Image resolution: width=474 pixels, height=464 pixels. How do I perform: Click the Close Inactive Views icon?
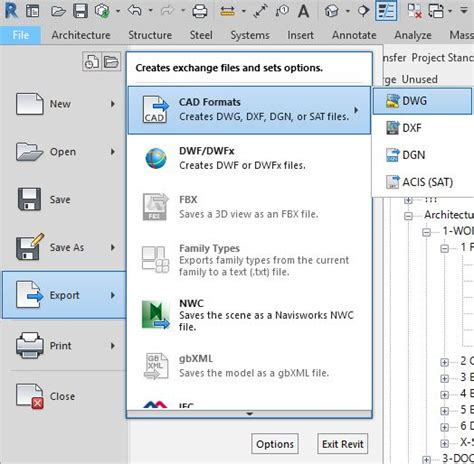click(415, 11)
